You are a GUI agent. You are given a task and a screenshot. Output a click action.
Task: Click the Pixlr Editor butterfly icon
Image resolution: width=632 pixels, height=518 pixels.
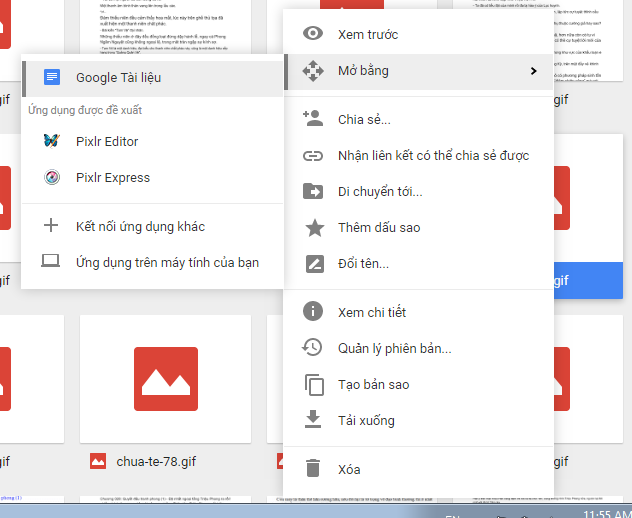tap(51, 142)
